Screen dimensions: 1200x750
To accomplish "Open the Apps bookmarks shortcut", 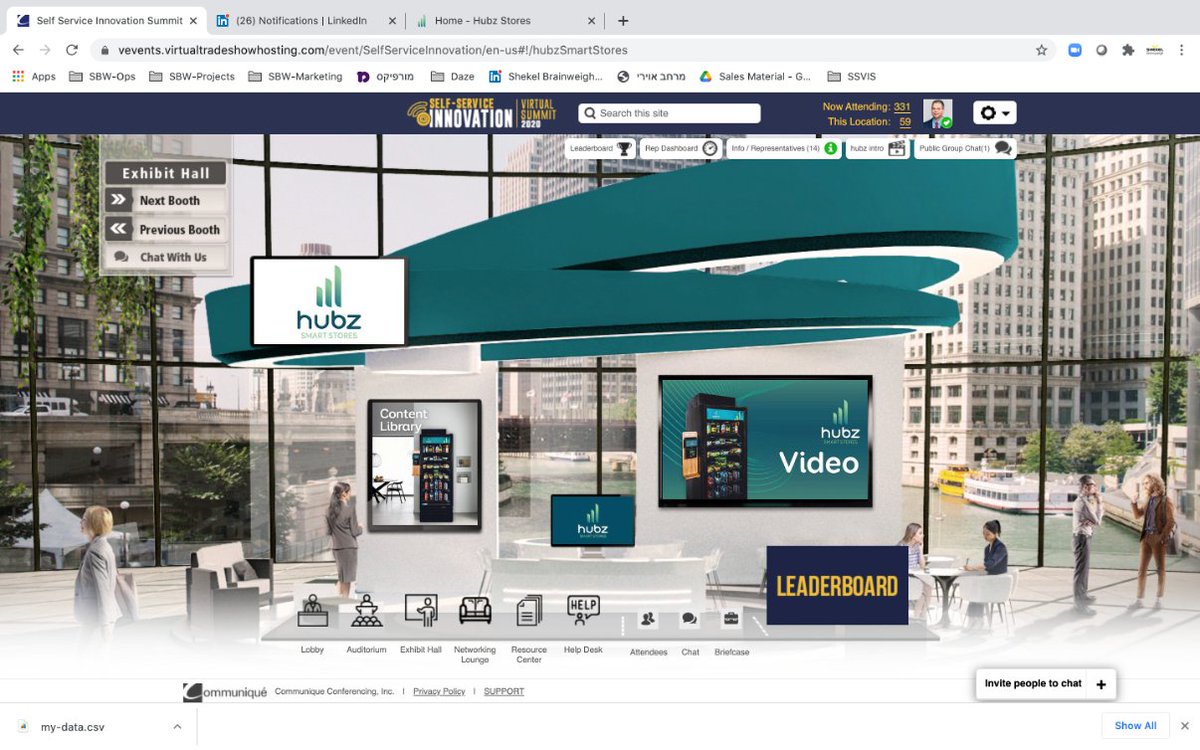I will (34, 76).
